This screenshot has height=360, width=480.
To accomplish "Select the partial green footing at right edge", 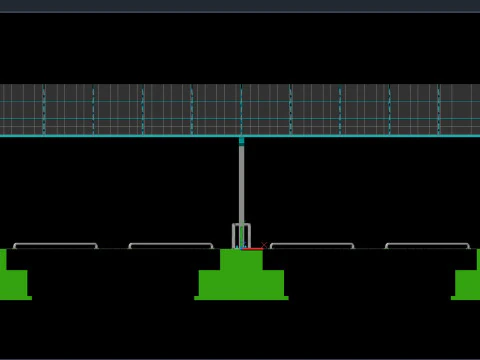I will click(467, 275).
